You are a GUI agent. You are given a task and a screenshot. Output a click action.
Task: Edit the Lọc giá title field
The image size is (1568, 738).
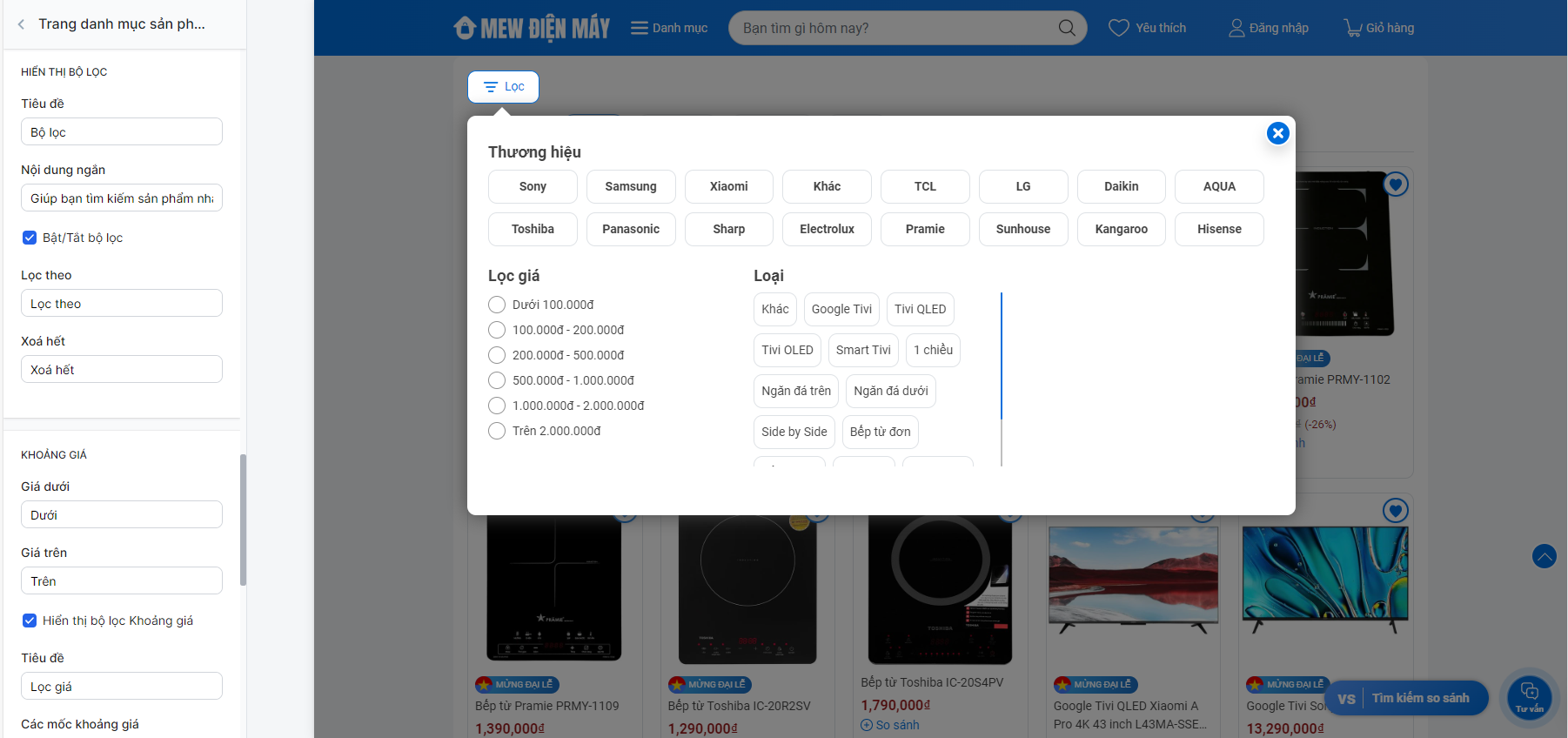click(122, 687)
